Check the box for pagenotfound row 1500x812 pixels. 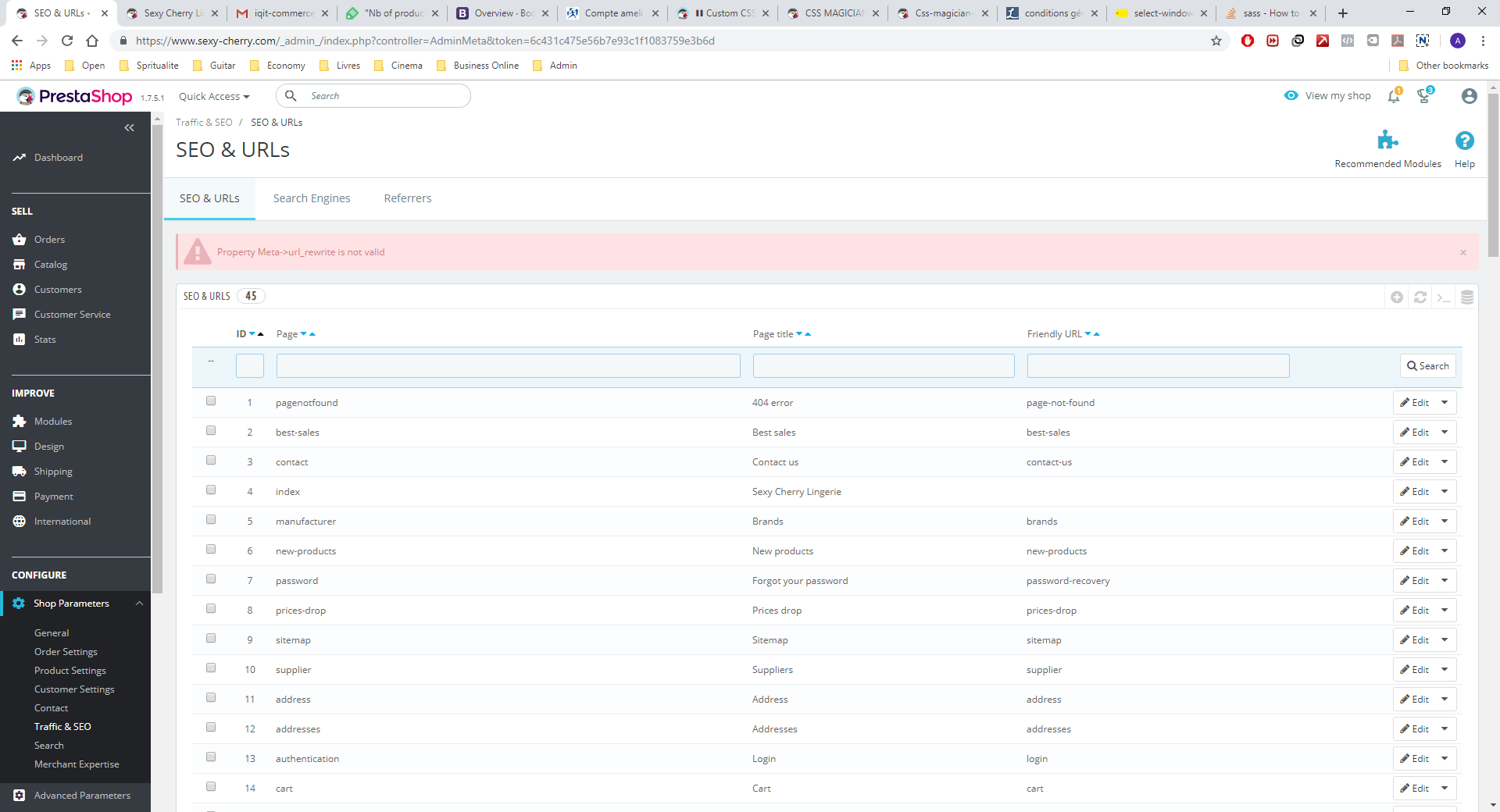click(211, 401)
